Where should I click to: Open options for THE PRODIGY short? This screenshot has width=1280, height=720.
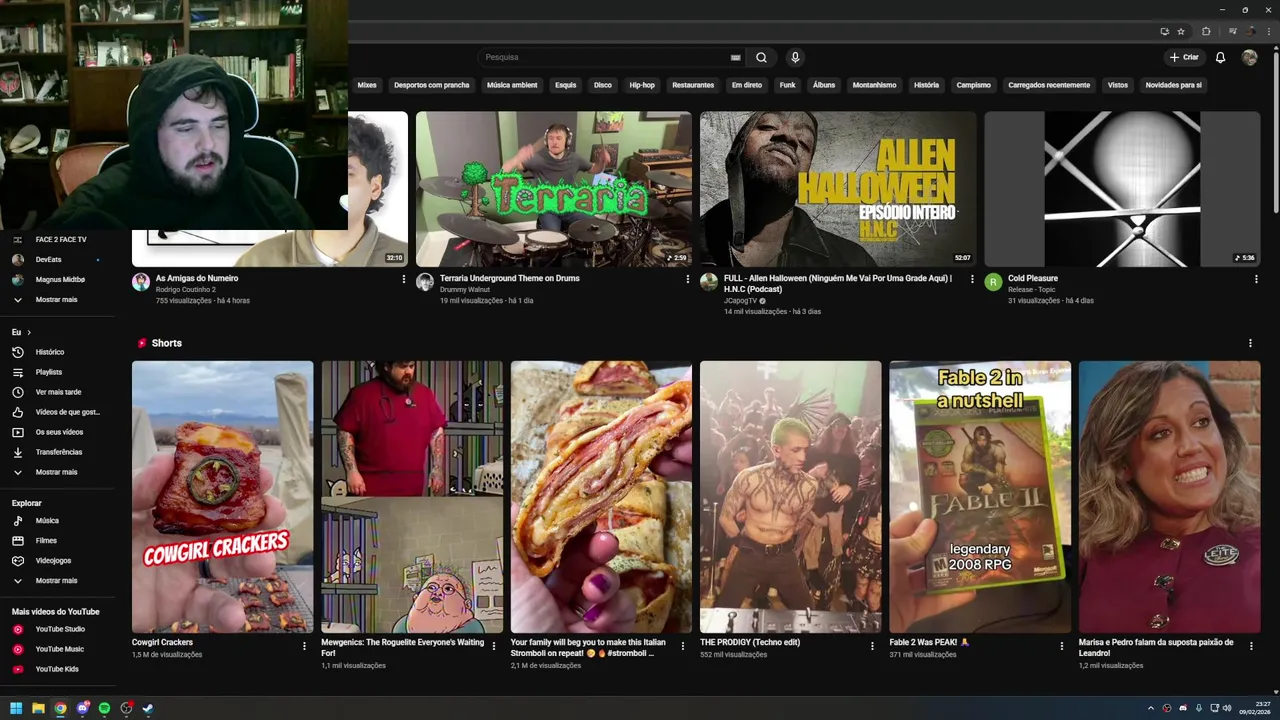point(872,646)
